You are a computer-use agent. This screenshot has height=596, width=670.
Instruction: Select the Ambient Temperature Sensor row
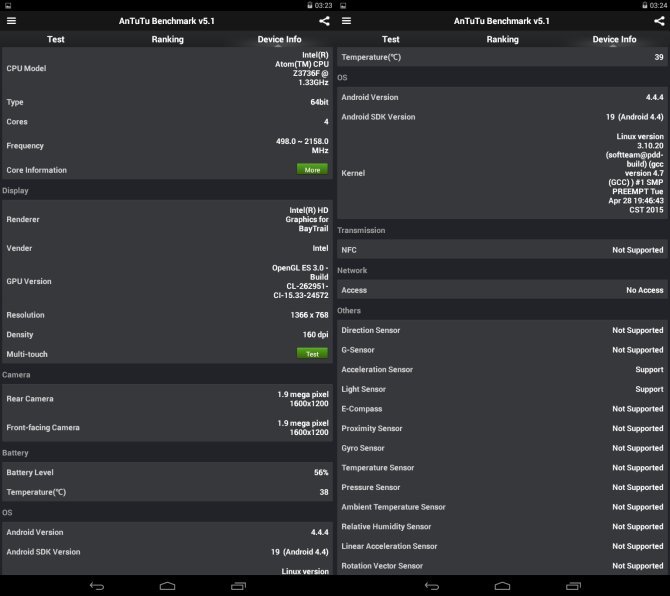point(502,507)
